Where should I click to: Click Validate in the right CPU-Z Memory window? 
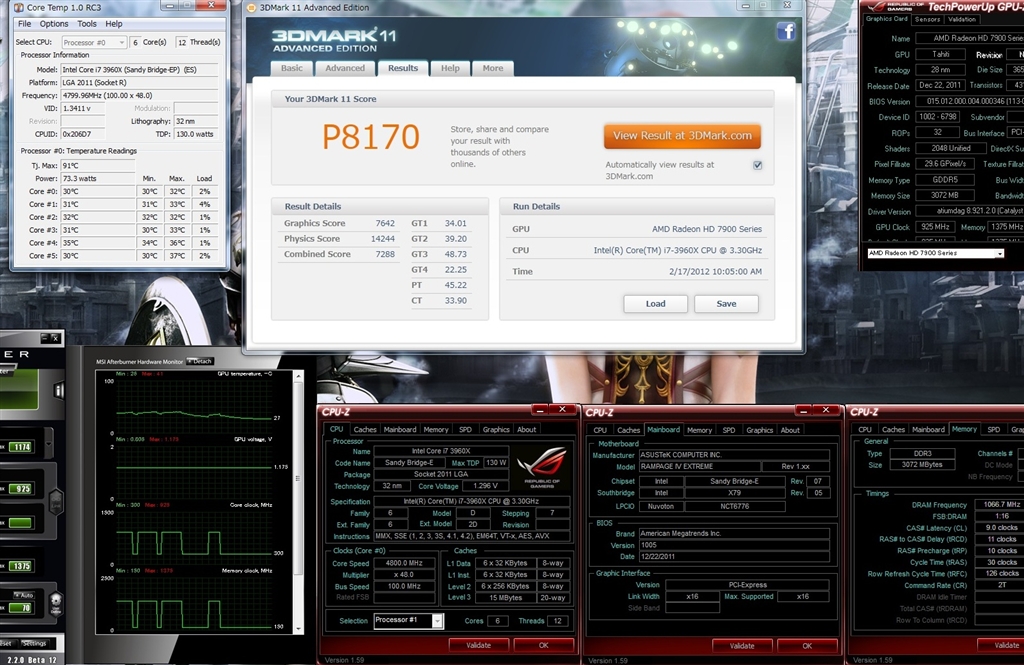click(x=1004, y=645)
